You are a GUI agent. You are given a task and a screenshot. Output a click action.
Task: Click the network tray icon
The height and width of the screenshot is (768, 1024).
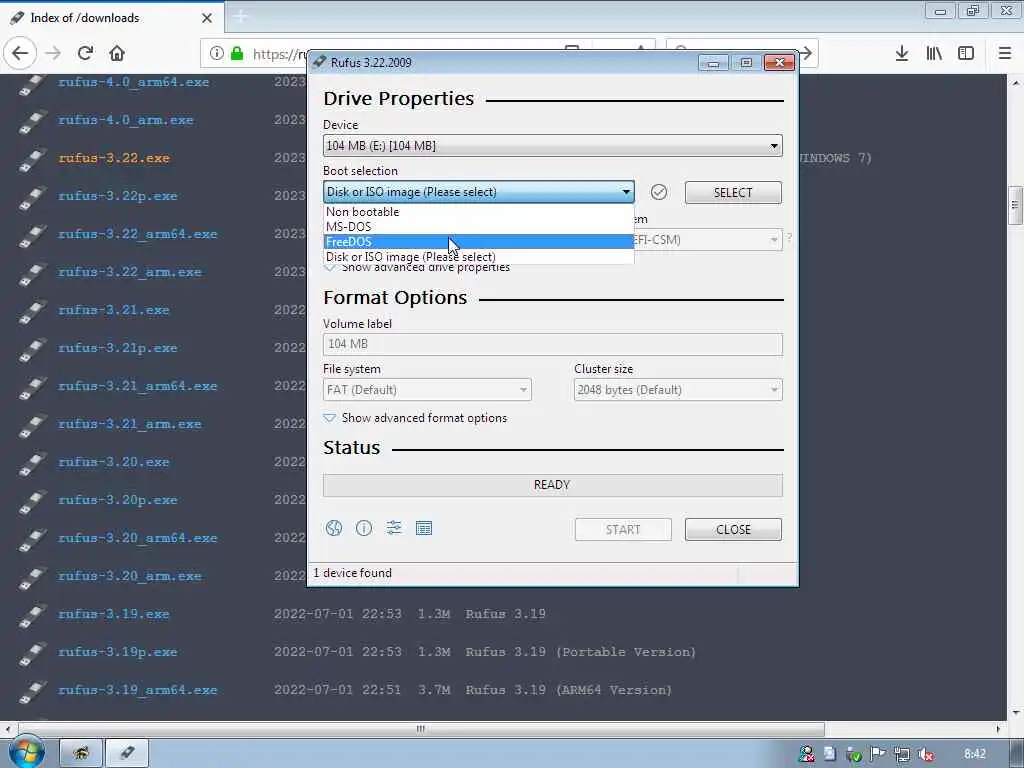click(902, 754)
